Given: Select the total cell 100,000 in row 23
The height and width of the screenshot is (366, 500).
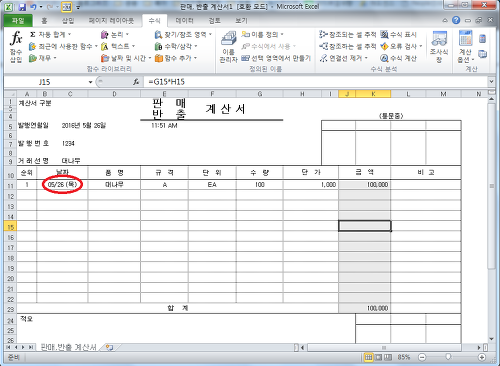Looking at the screenshot, I should click(364, 308).
